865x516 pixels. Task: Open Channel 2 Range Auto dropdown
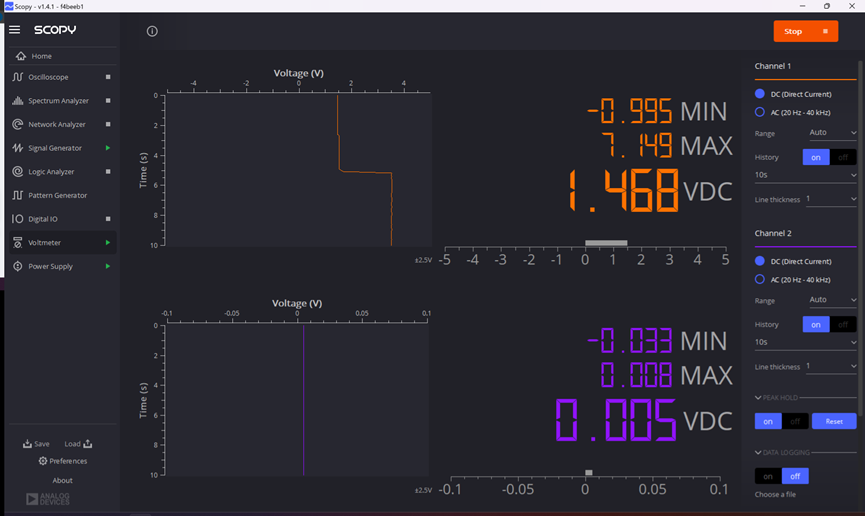[x=832, y=300]
